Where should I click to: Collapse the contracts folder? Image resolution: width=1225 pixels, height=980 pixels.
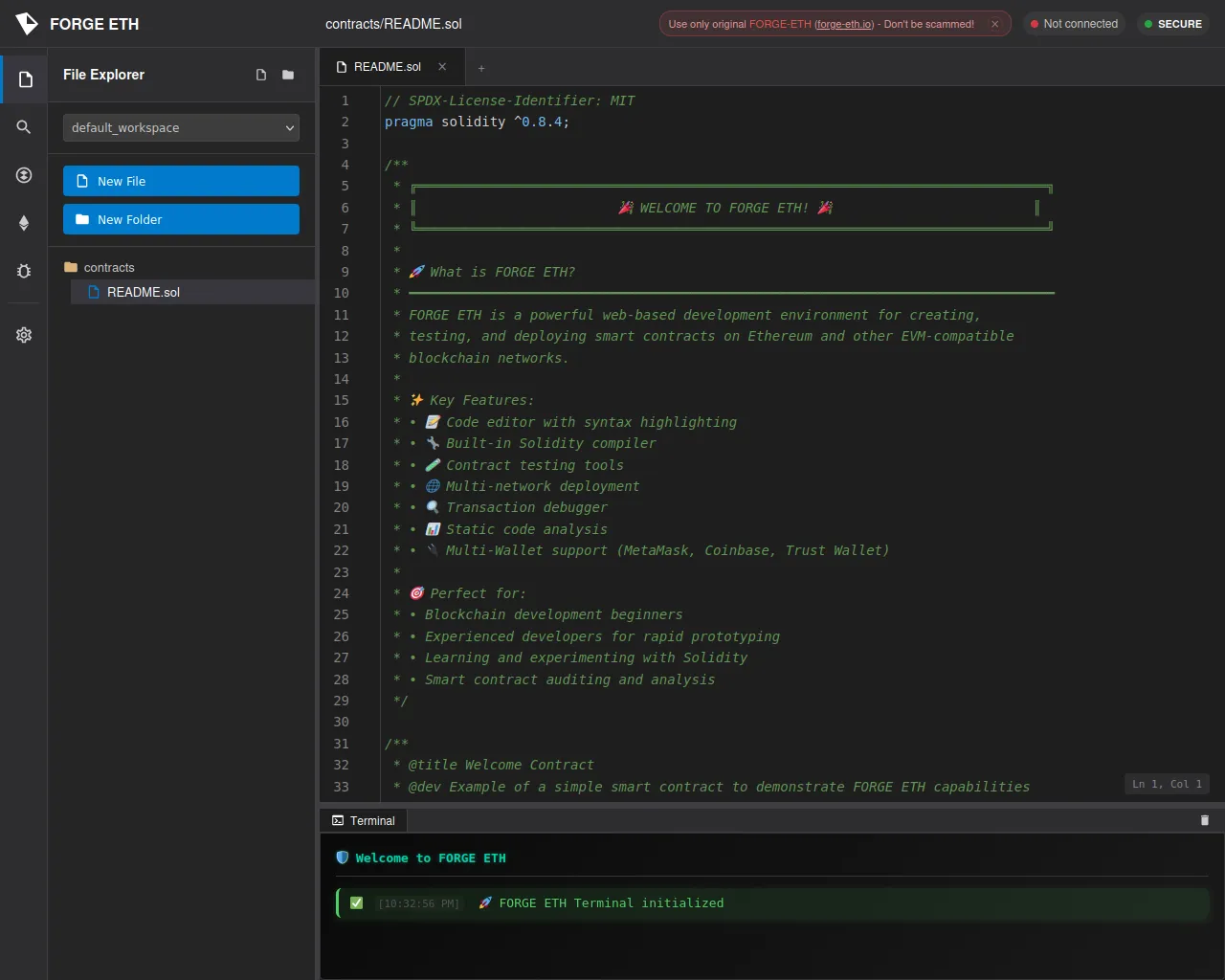click(x=108, y=267)
